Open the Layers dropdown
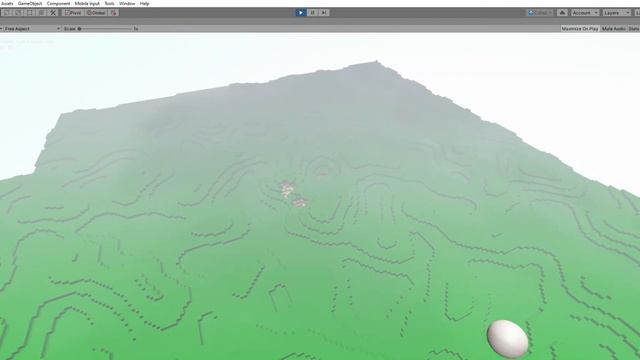The height and width of the screenshot is (360, 640). coord(616,13)
